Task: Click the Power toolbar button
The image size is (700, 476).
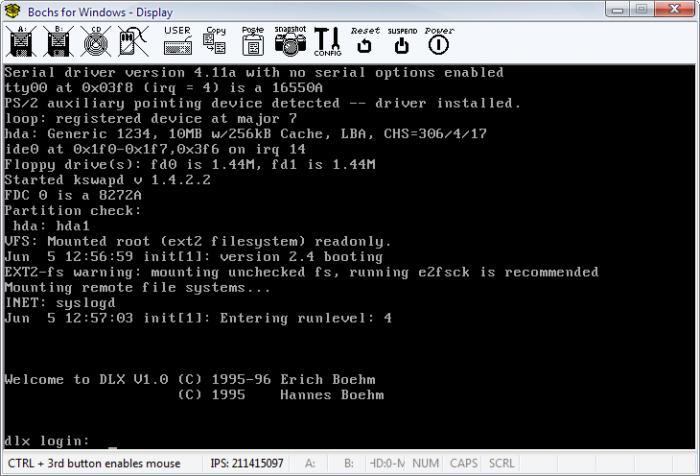Action: 439,41
